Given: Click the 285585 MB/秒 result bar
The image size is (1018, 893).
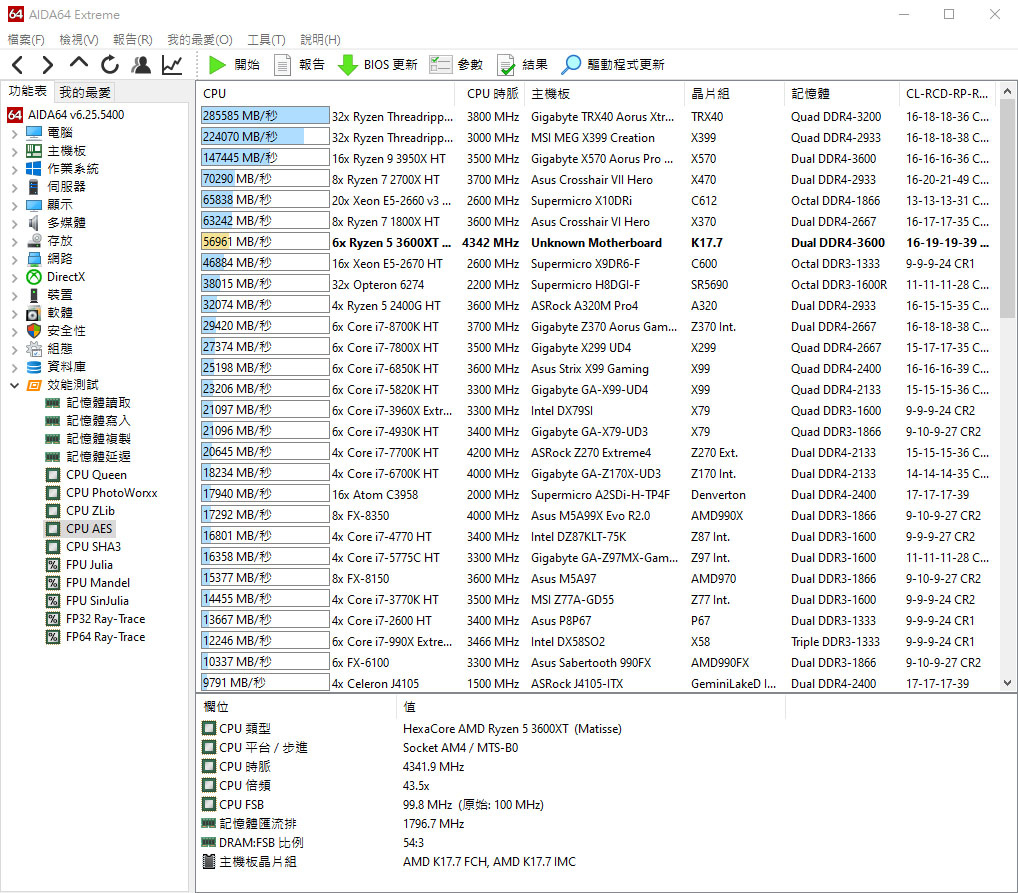Looking at the screenshot, I should (x=265, y=116).
